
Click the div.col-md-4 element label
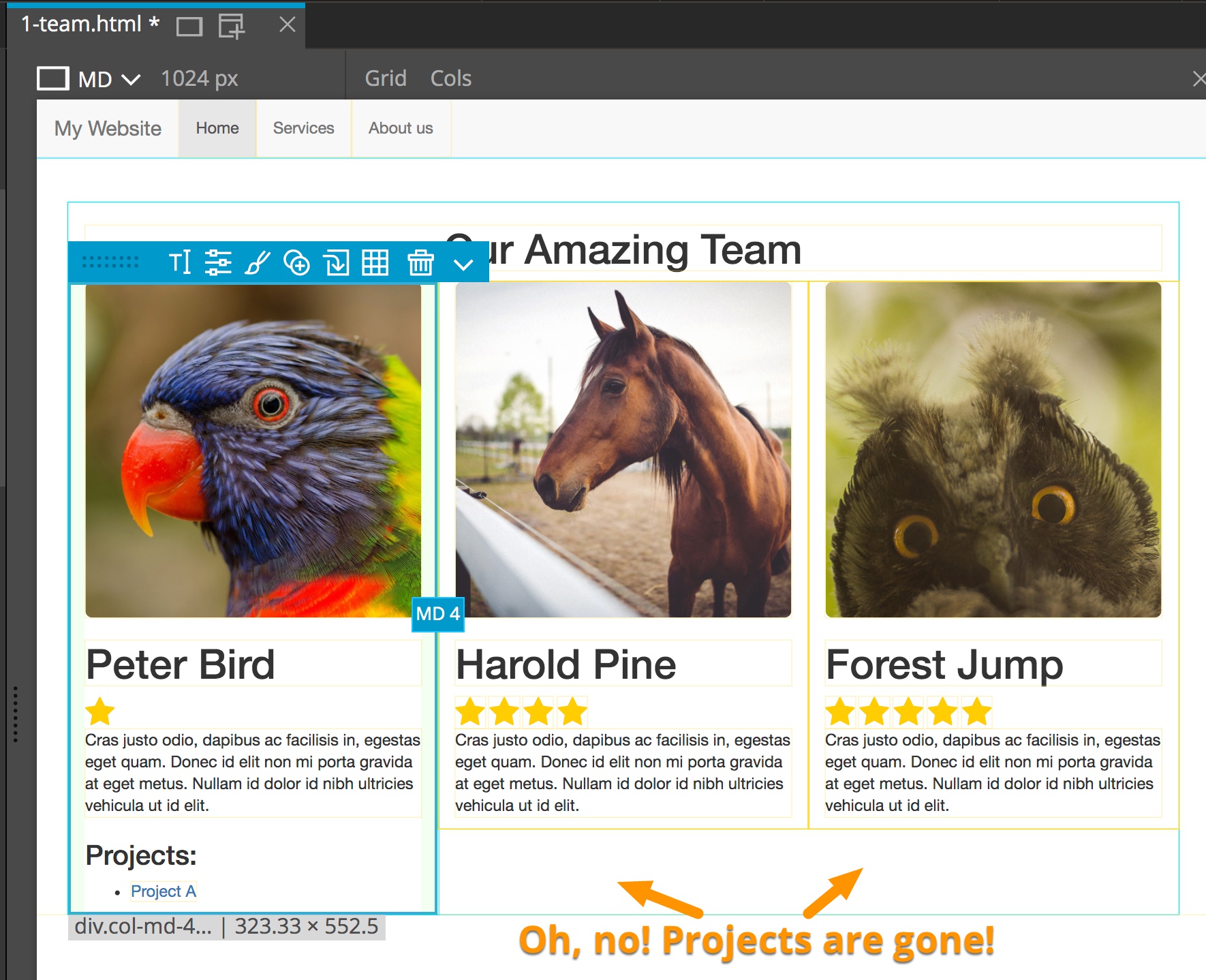[x=227, y=927]
